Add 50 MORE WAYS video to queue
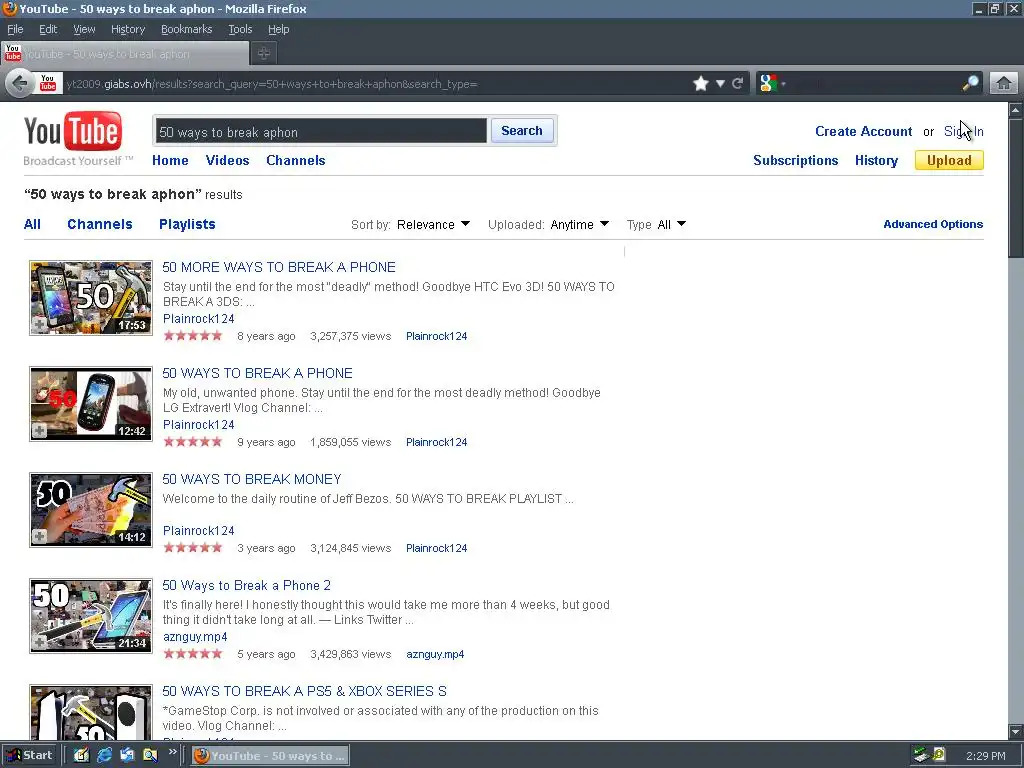 pos(39,325)
